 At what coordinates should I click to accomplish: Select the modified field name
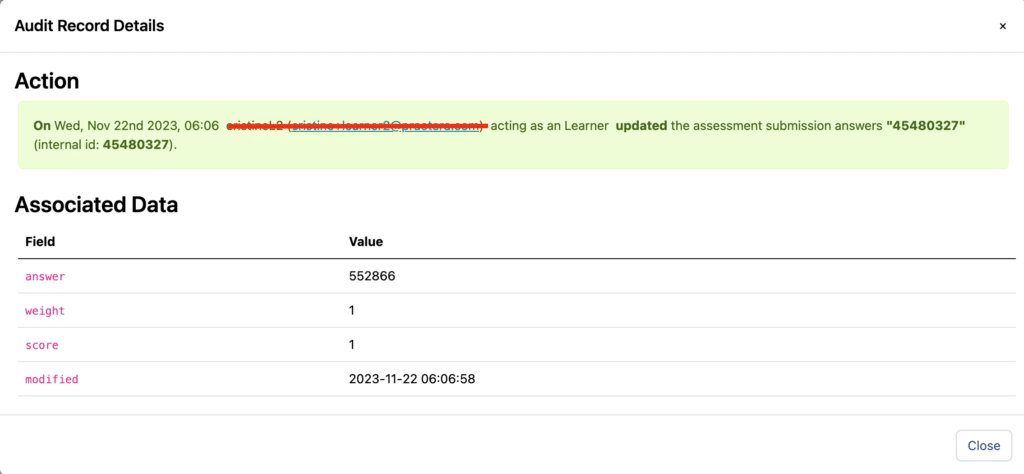pyautogui.click(x=51, y=380)
